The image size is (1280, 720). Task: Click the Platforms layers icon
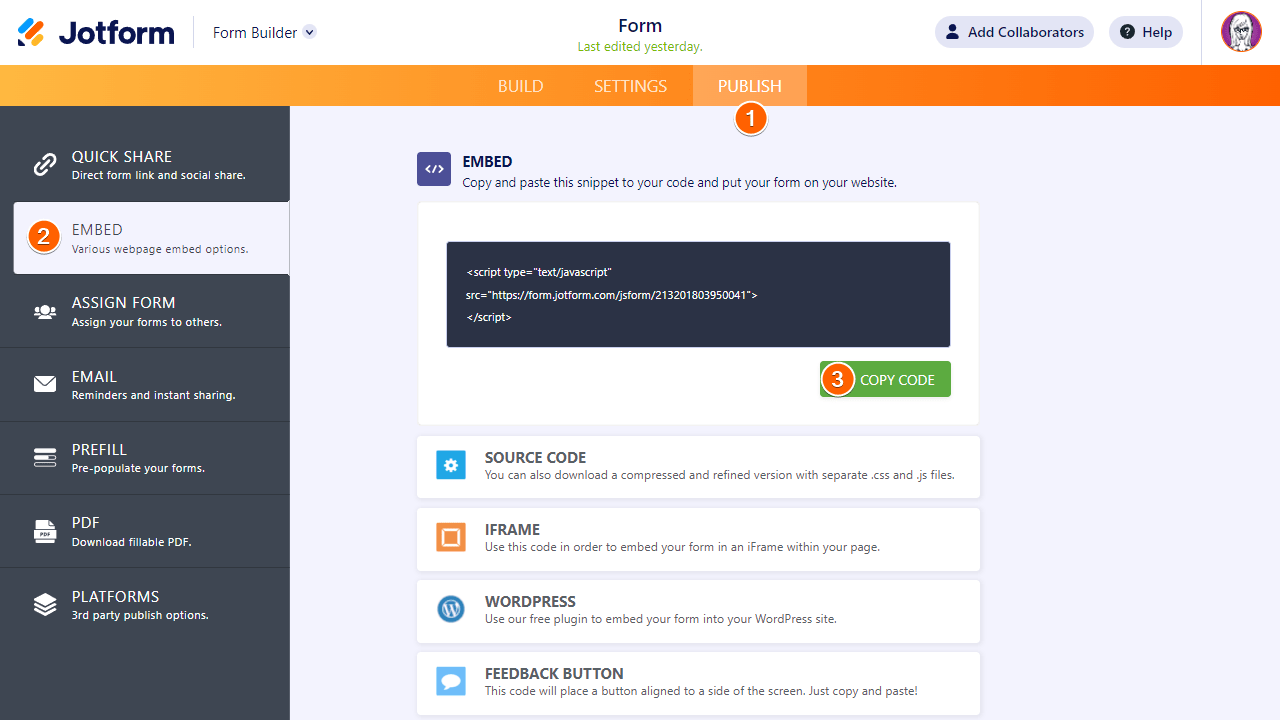pyautogui.click(x=45, y=604)
